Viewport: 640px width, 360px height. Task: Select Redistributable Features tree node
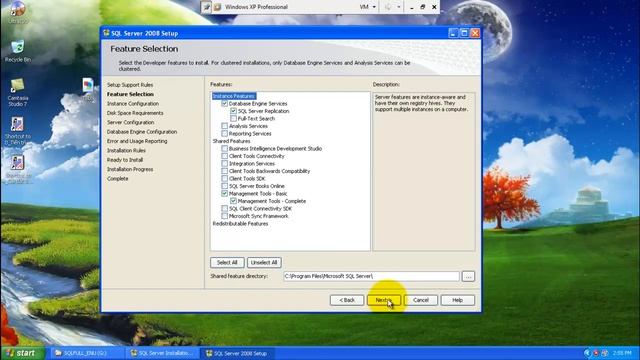(240, 224)
